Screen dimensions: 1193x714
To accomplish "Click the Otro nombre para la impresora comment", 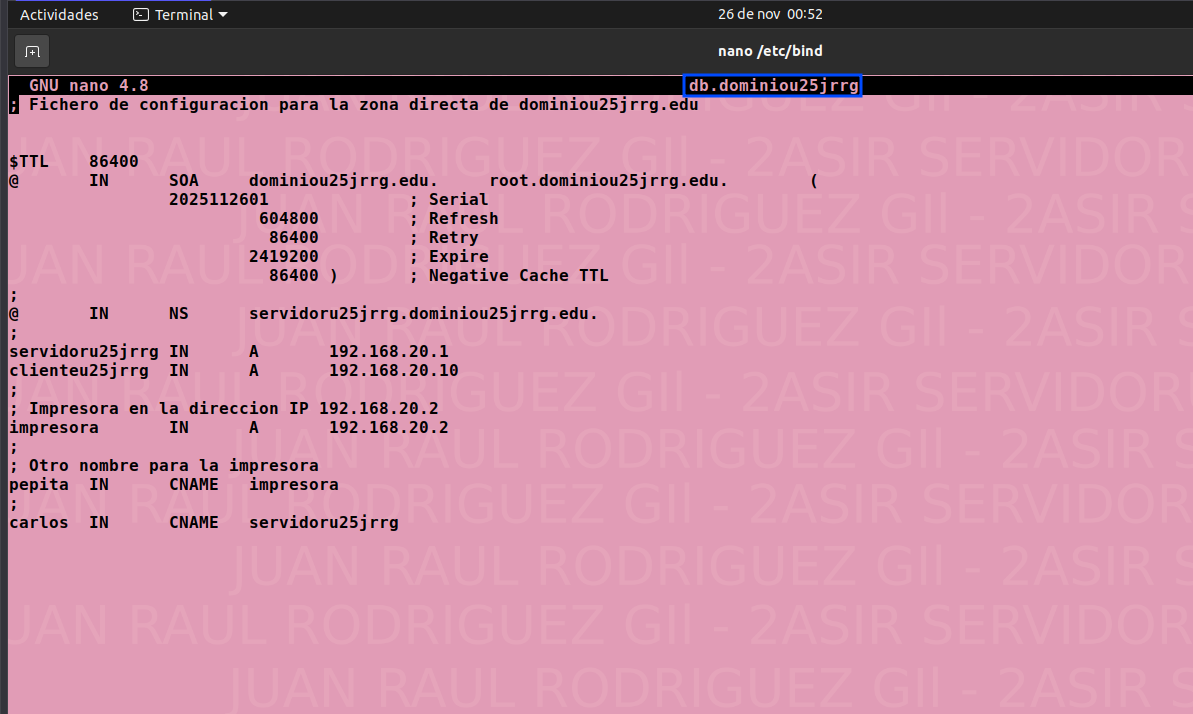I will [164, 466].
